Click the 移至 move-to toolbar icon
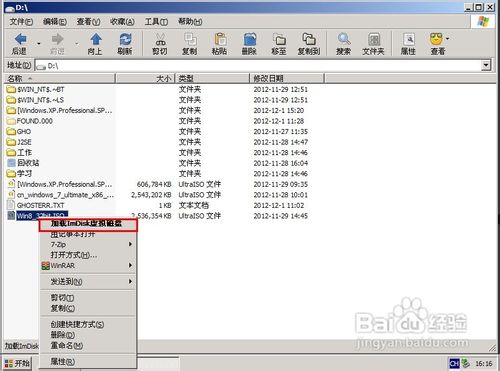The width and height of the screenshot is (500, 371). [x=279, y=39]
